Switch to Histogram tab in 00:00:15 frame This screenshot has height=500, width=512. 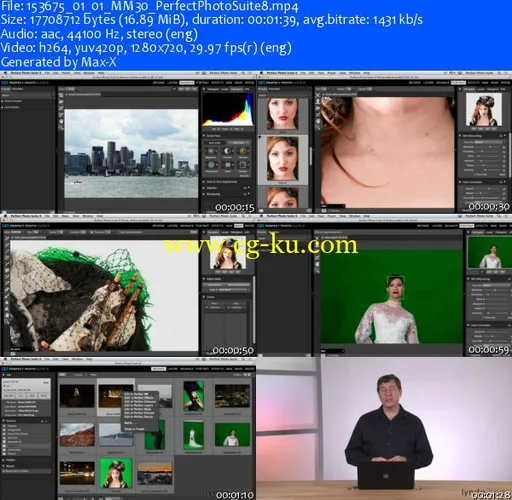click(x=237, y=89)
